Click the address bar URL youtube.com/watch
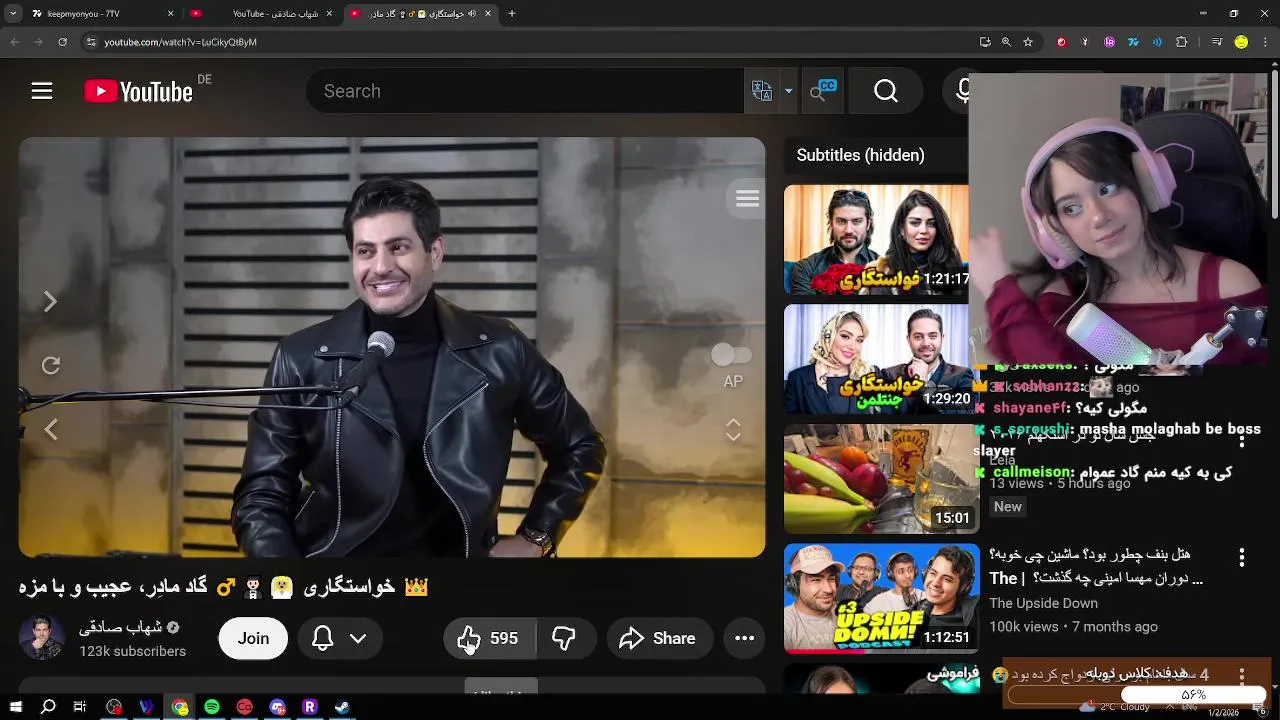This screenshot has height=720, width=1280. 180,42
